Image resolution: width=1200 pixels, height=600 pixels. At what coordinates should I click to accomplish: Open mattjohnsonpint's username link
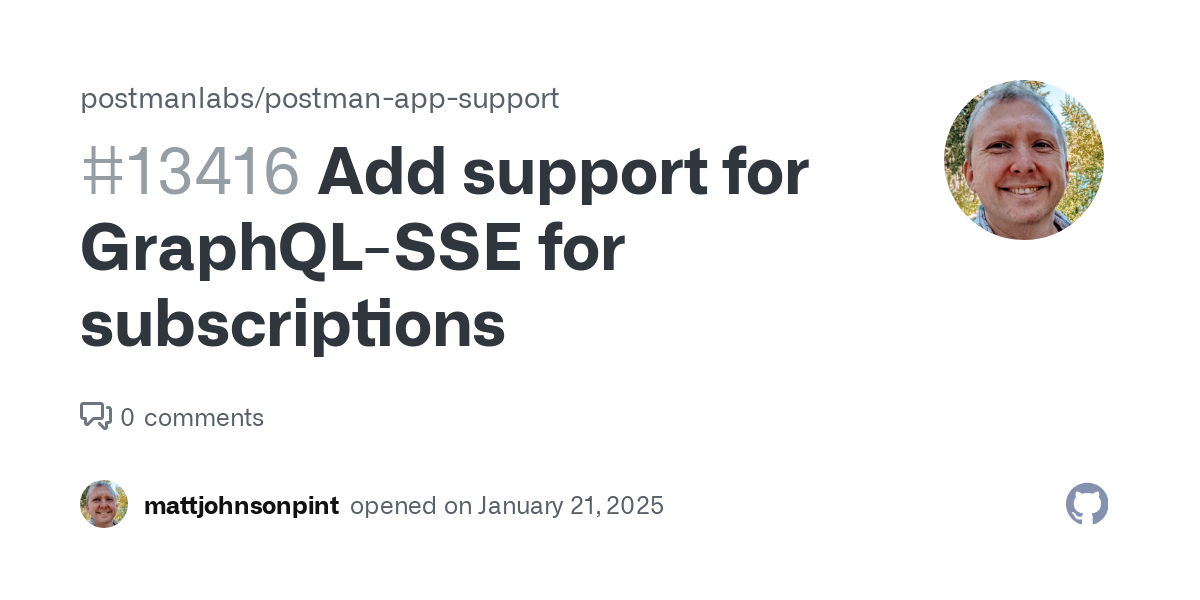coord(241,506)
